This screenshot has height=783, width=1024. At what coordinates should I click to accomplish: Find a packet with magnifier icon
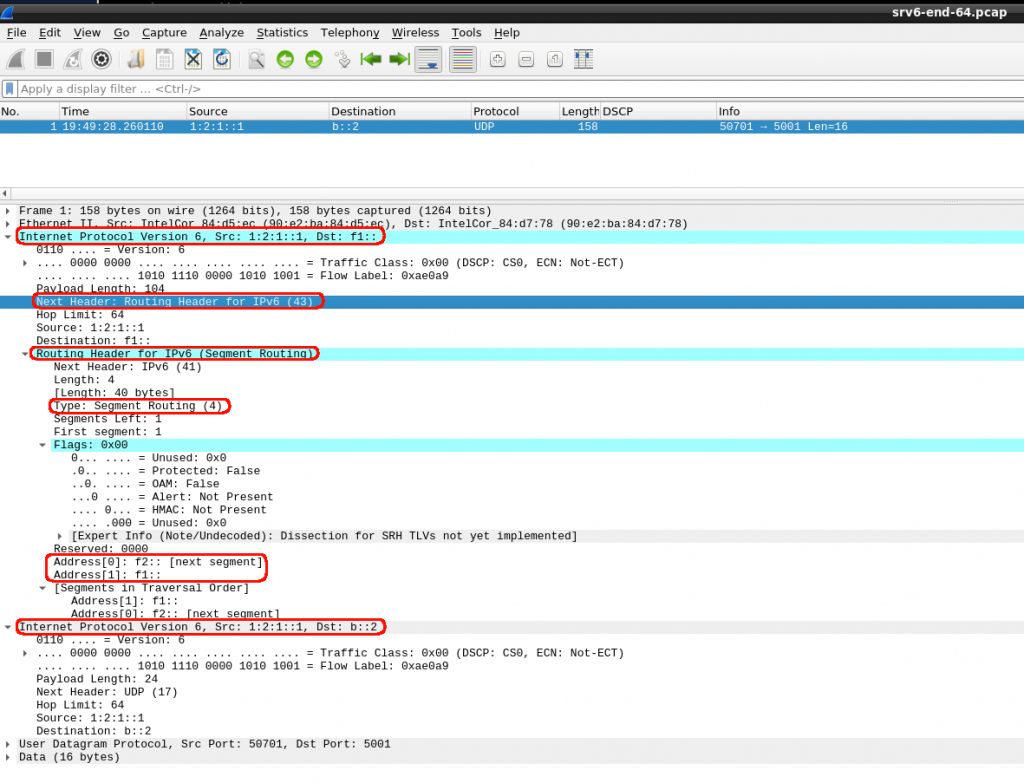257,59
